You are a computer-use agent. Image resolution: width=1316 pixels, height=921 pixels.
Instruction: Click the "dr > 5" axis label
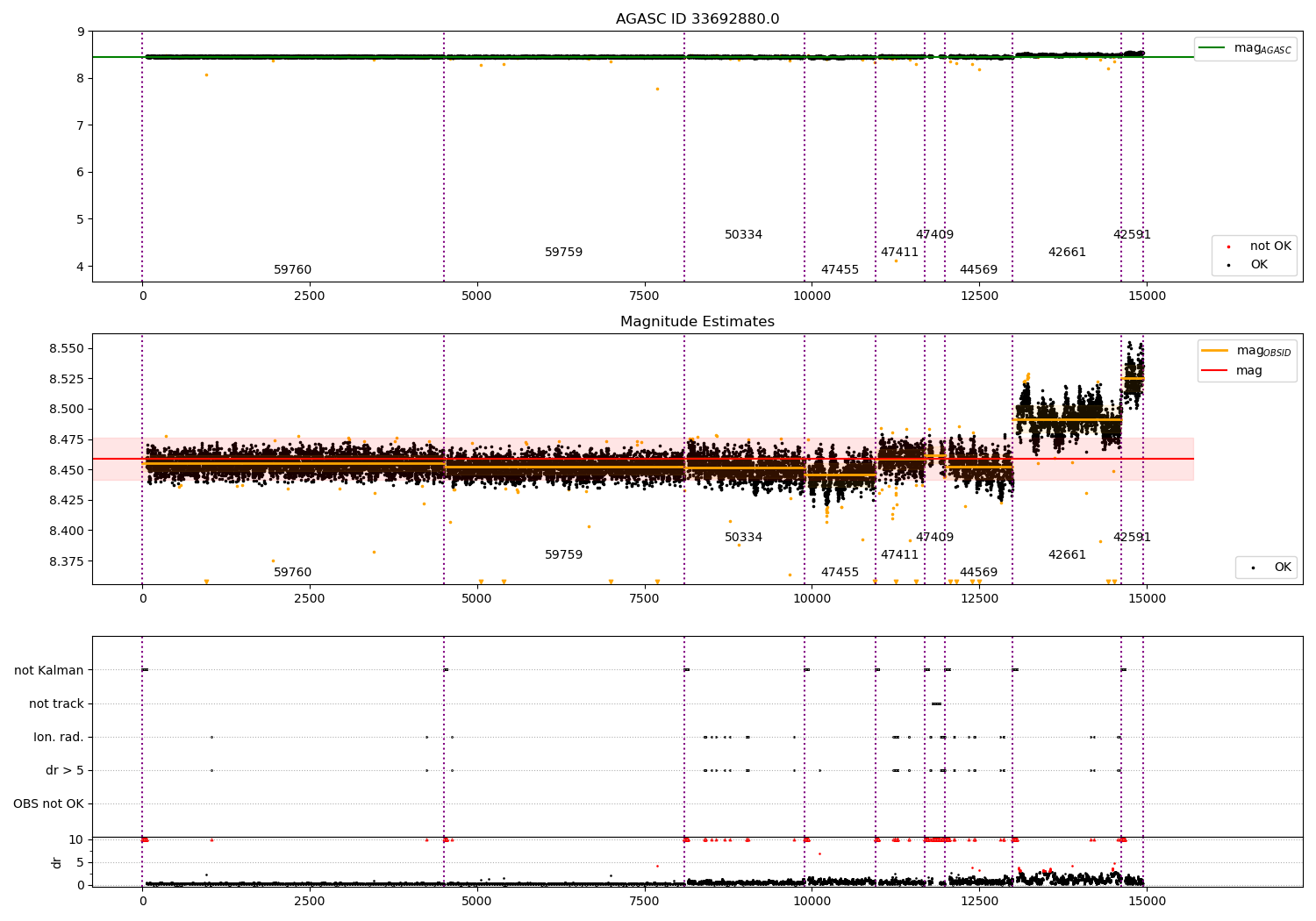click(x=65, y=770)
